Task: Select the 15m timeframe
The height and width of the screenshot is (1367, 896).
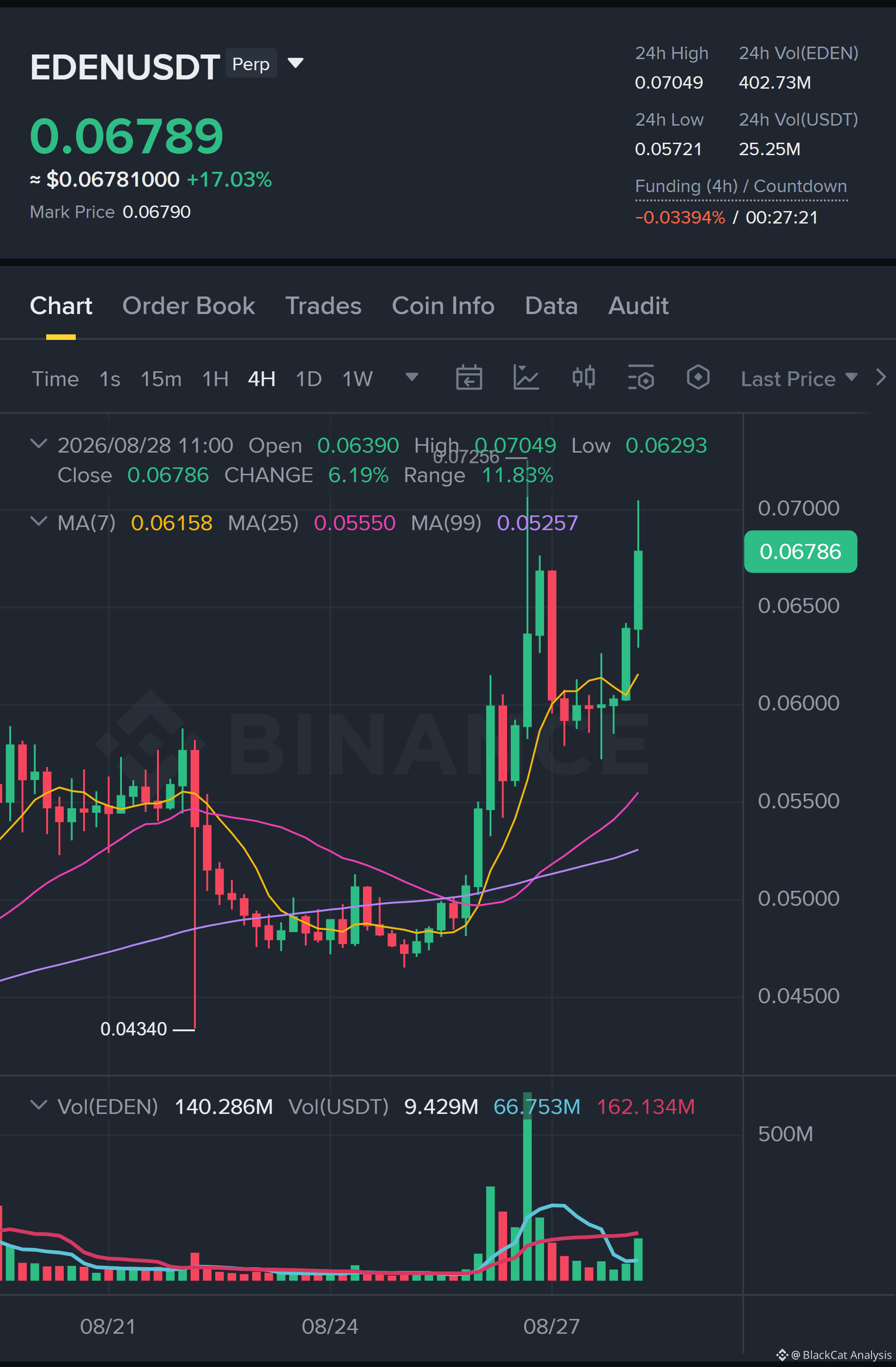Action: point(161,379)
